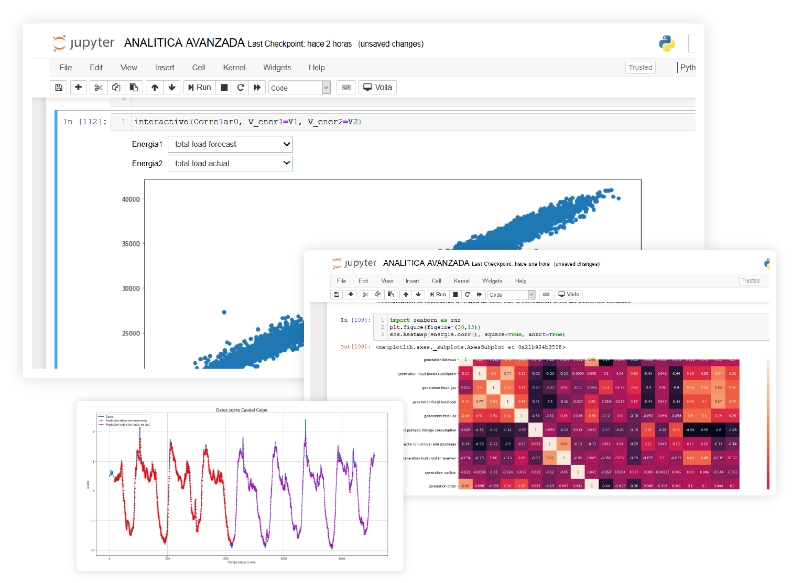Restart and run all in scatter plot notebook
Image resolution: width=792 pixels, height=583 pixels.
(258, 88)
